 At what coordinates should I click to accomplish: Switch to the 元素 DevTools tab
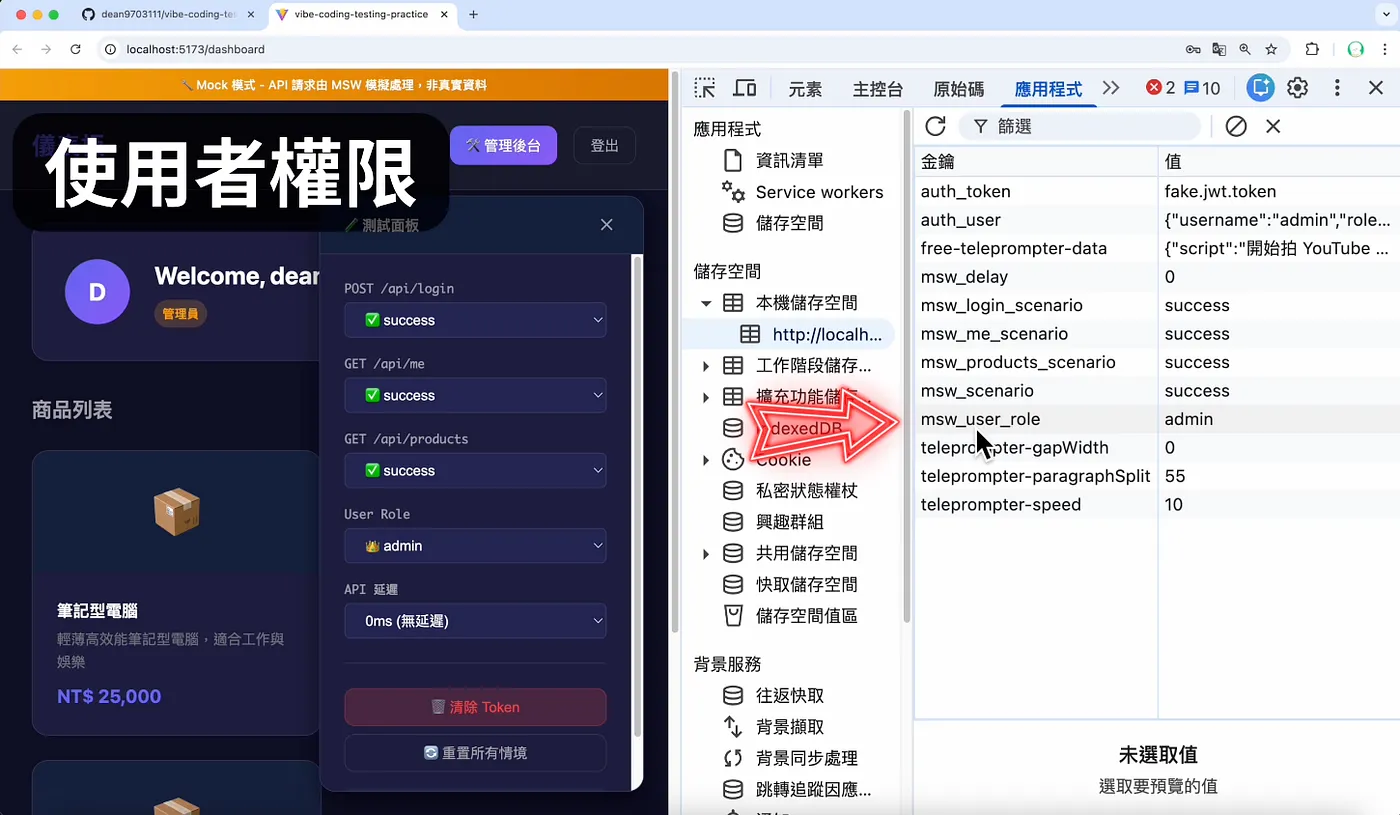click(x=805, y=89)
